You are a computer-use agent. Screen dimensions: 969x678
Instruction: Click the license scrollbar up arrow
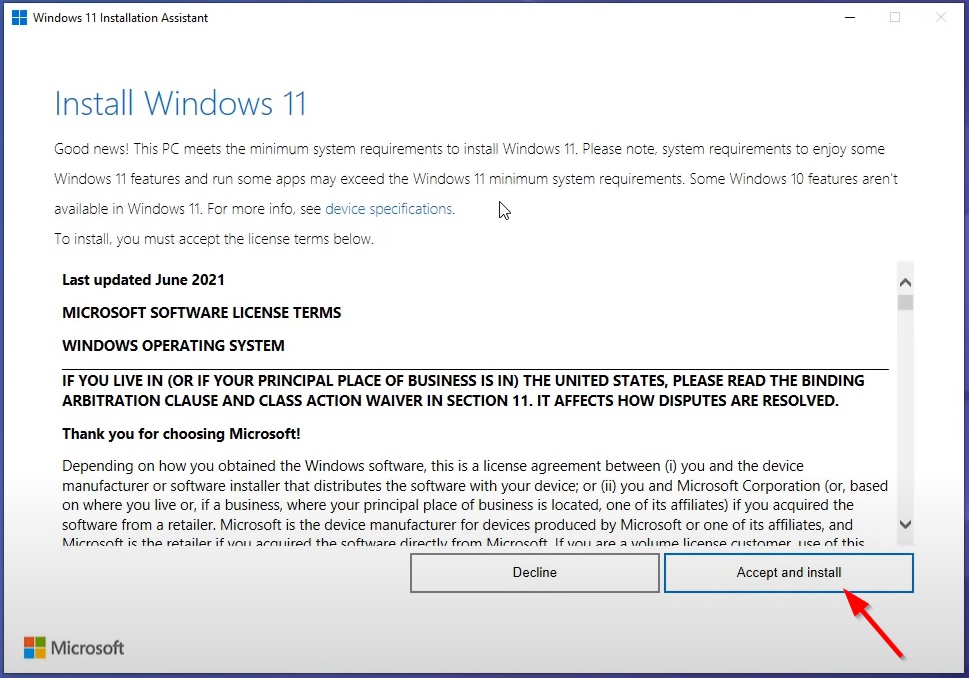coord(905,282)
